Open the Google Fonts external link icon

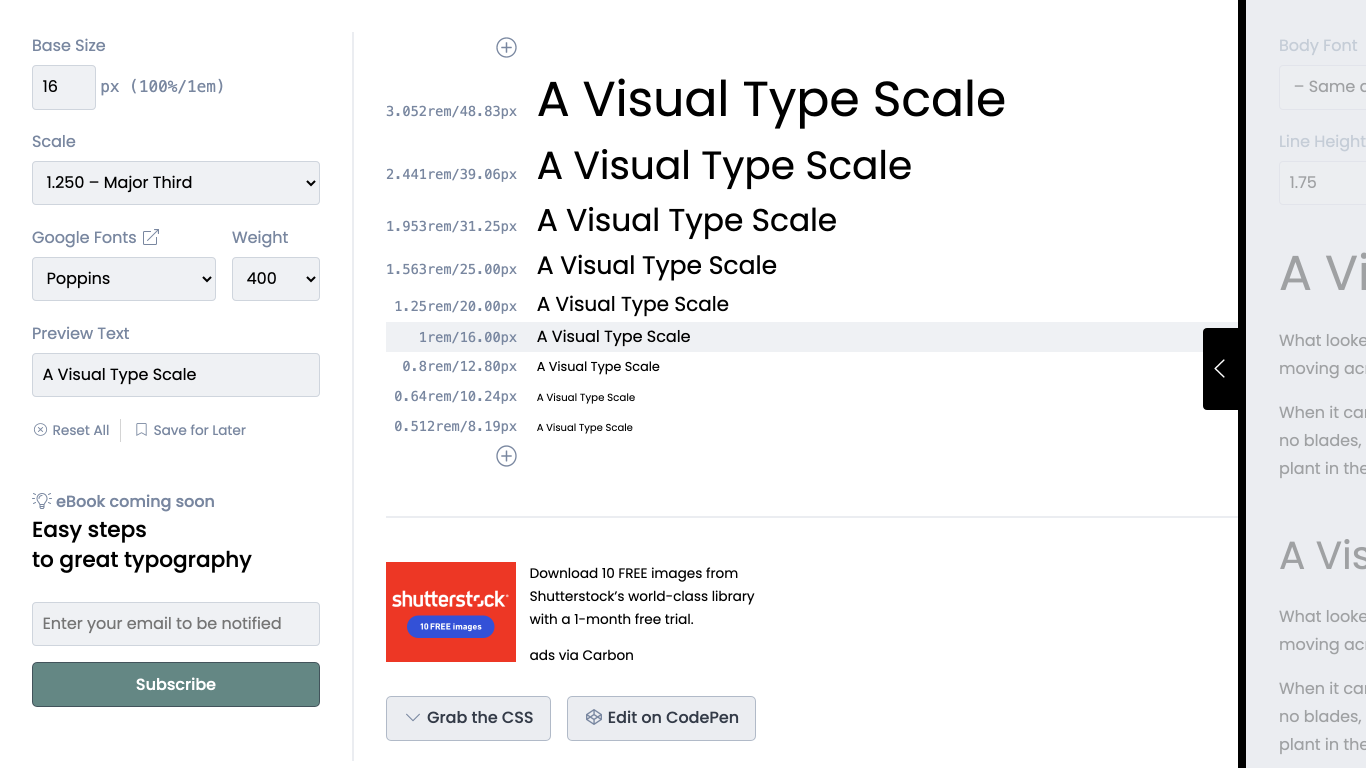[151, 237]
